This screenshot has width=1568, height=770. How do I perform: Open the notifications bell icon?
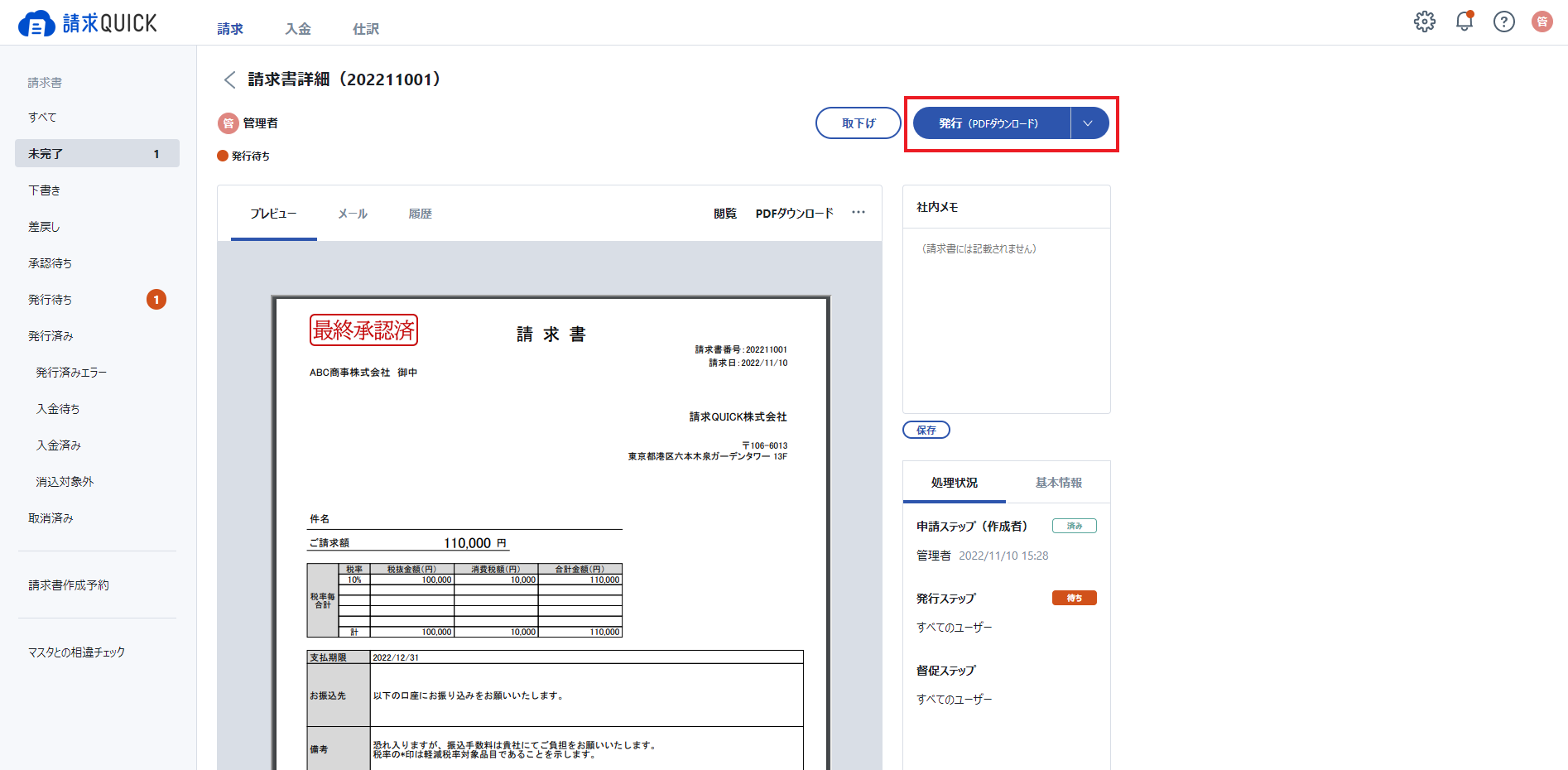(x=1465, y=22)
